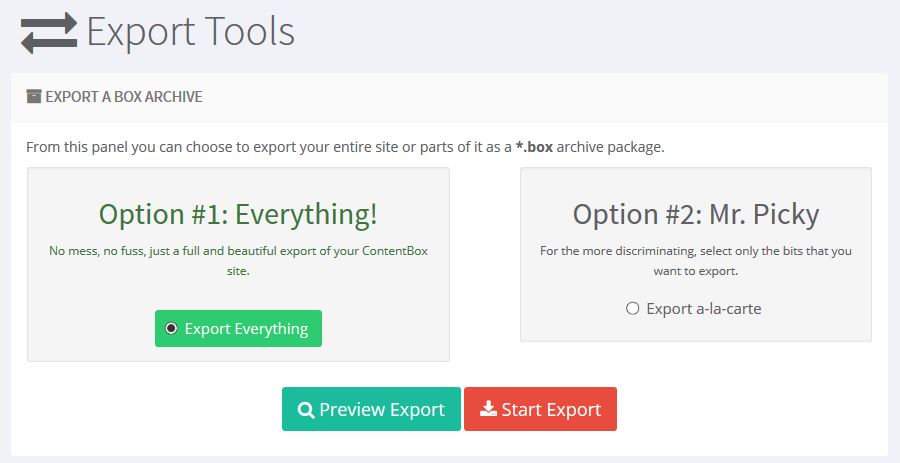
Task: Select the Export Everything radio button
Action: [x=171, y=328]
